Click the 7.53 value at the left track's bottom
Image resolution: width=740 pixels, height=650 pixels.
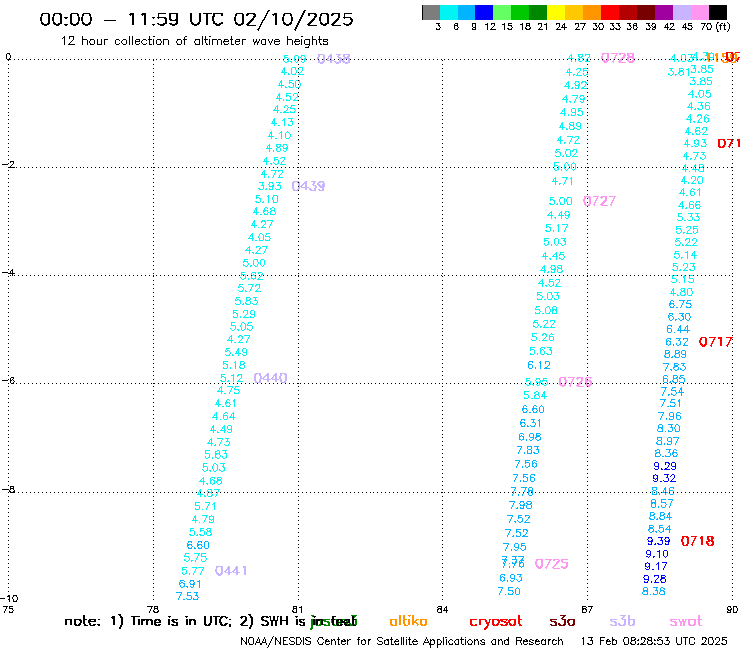tap(187, 597)
